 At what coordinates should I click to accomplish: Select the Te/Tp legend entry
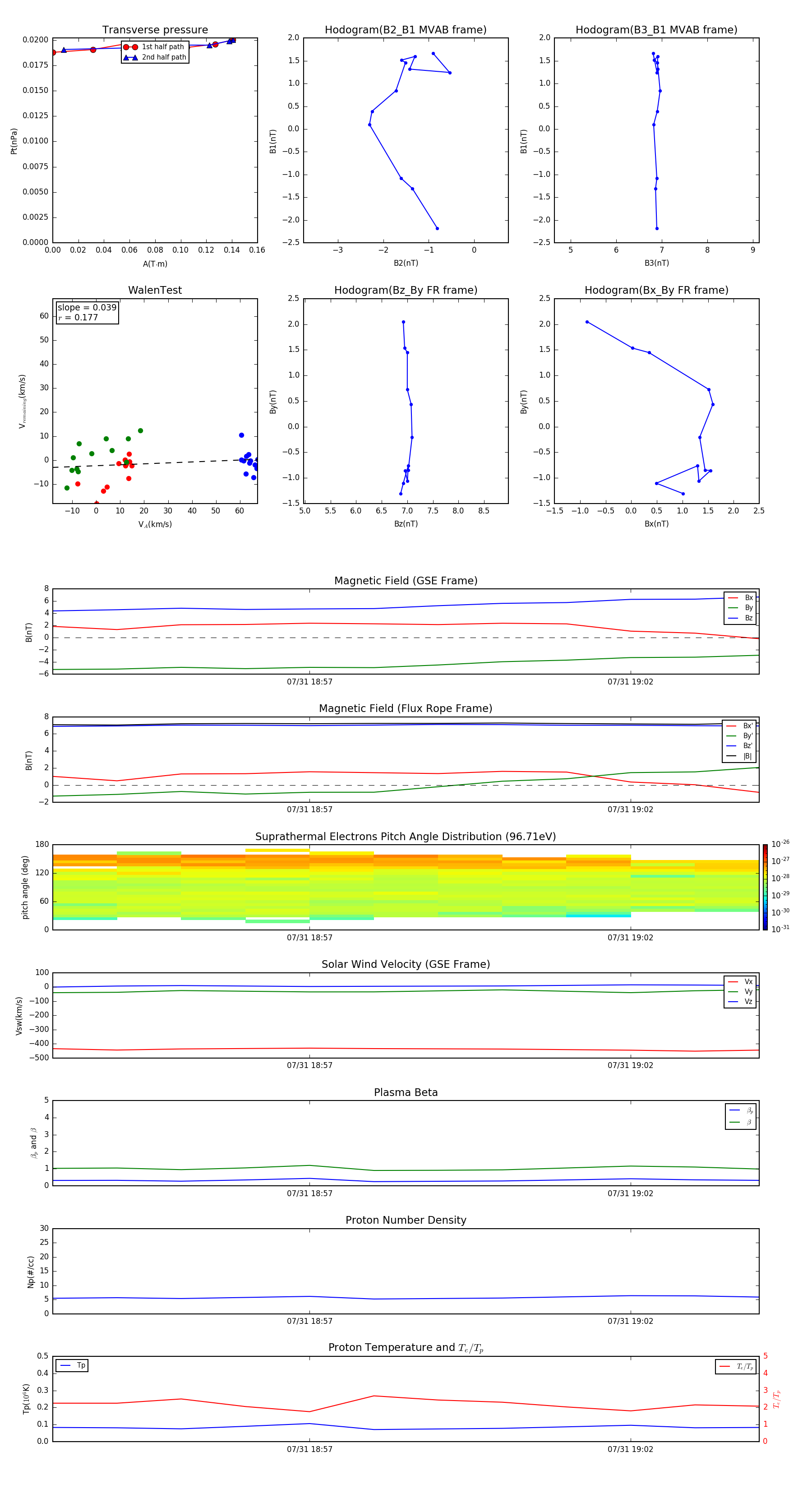736,1366
